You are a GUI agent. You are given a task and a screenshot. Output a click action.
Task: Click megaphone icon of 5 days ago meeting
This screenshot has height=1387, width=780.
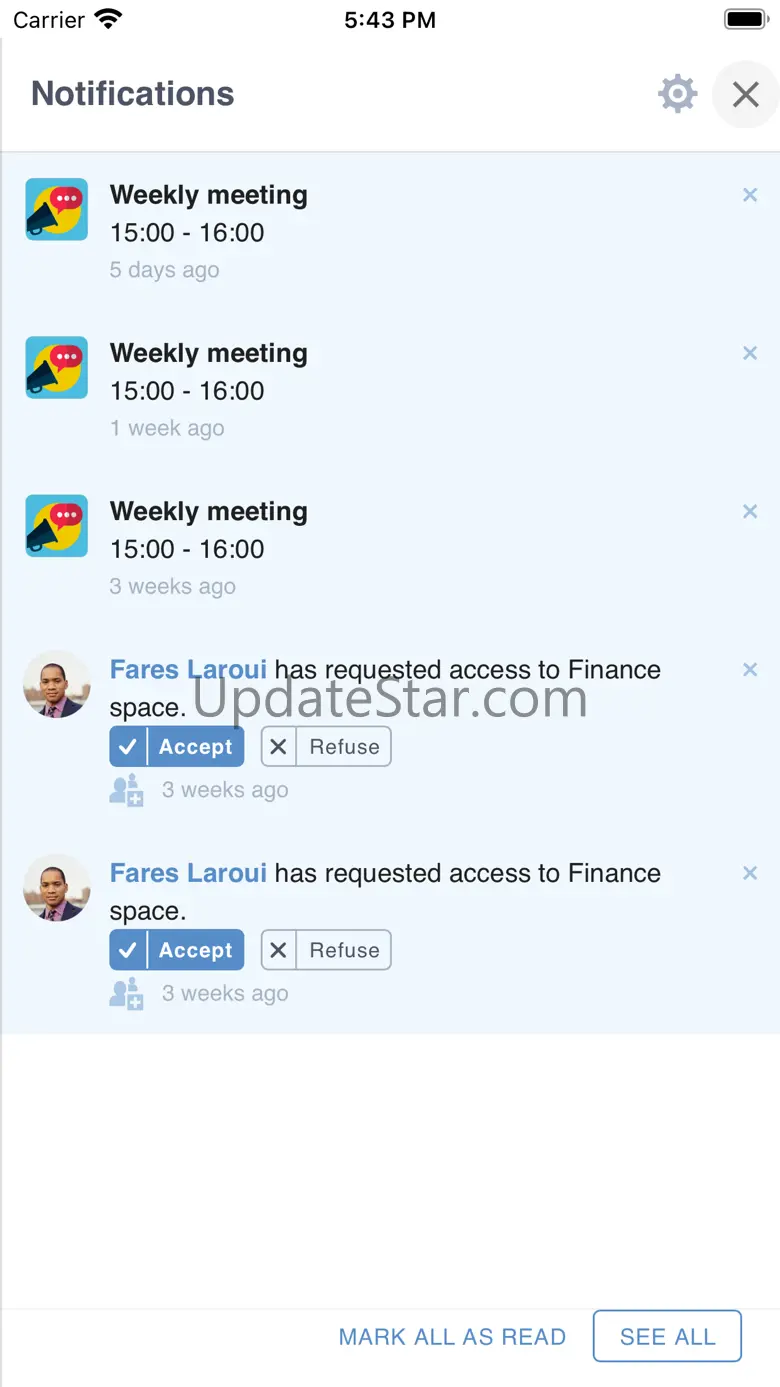[x=56, y=209]
